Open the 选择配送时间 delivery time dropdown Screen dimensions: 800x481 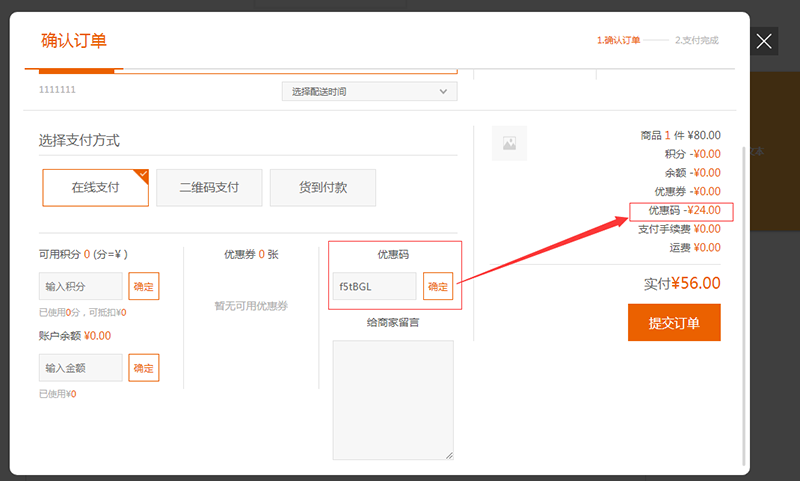tap(368, 92)
